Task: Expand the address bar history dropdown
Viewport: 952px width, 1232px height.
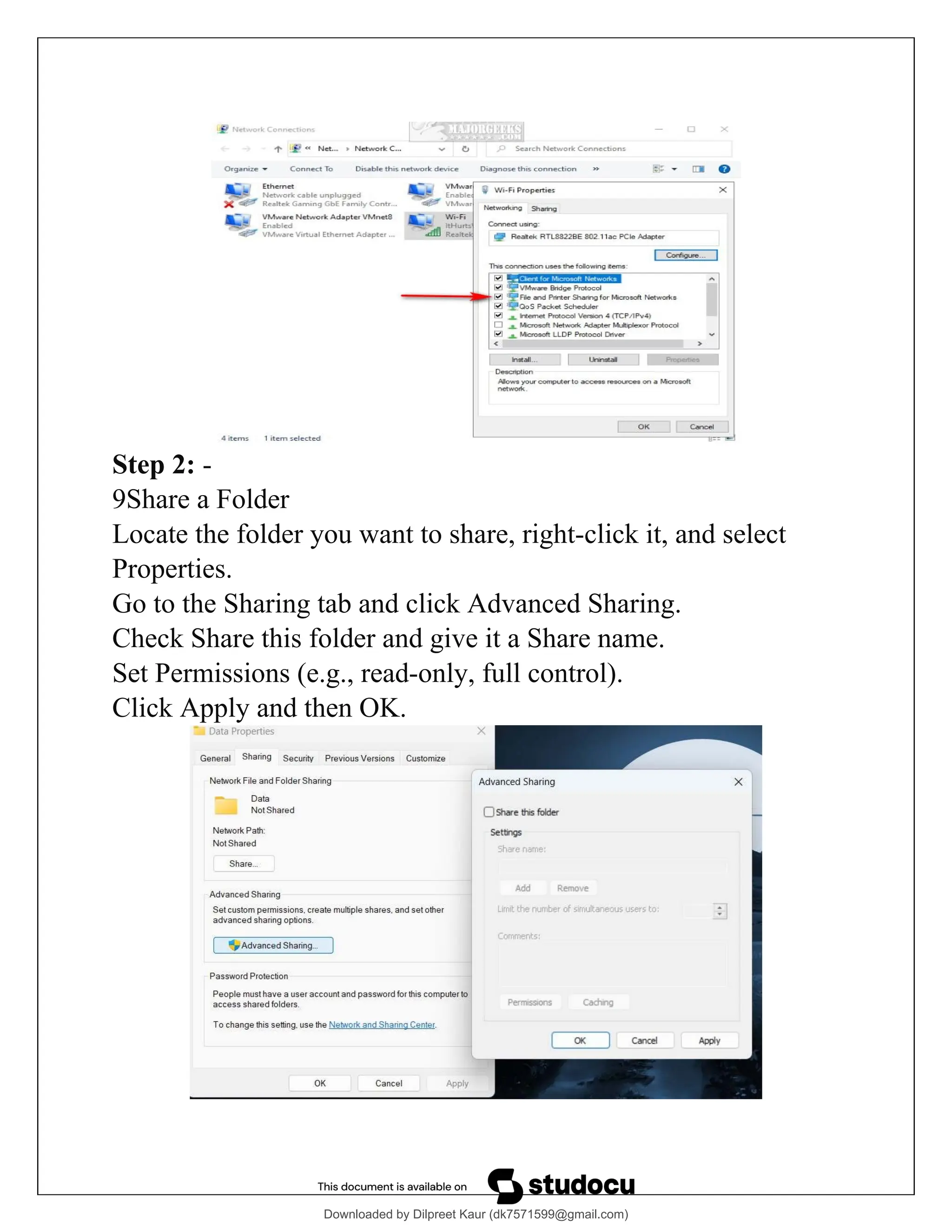Action: 442,149
